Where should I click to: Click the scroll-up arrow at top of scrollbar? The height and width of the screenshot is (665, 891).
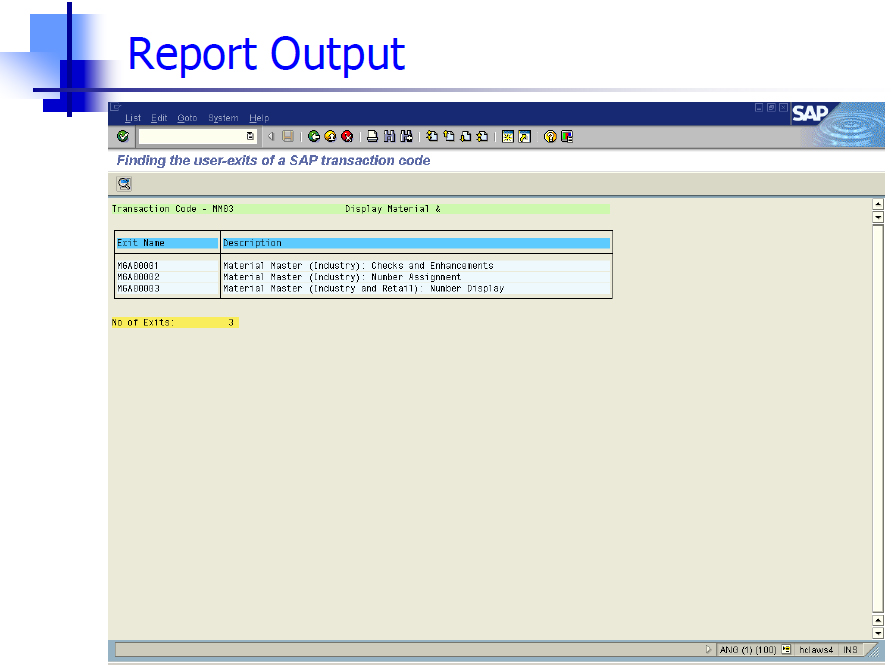coord(878,204)
